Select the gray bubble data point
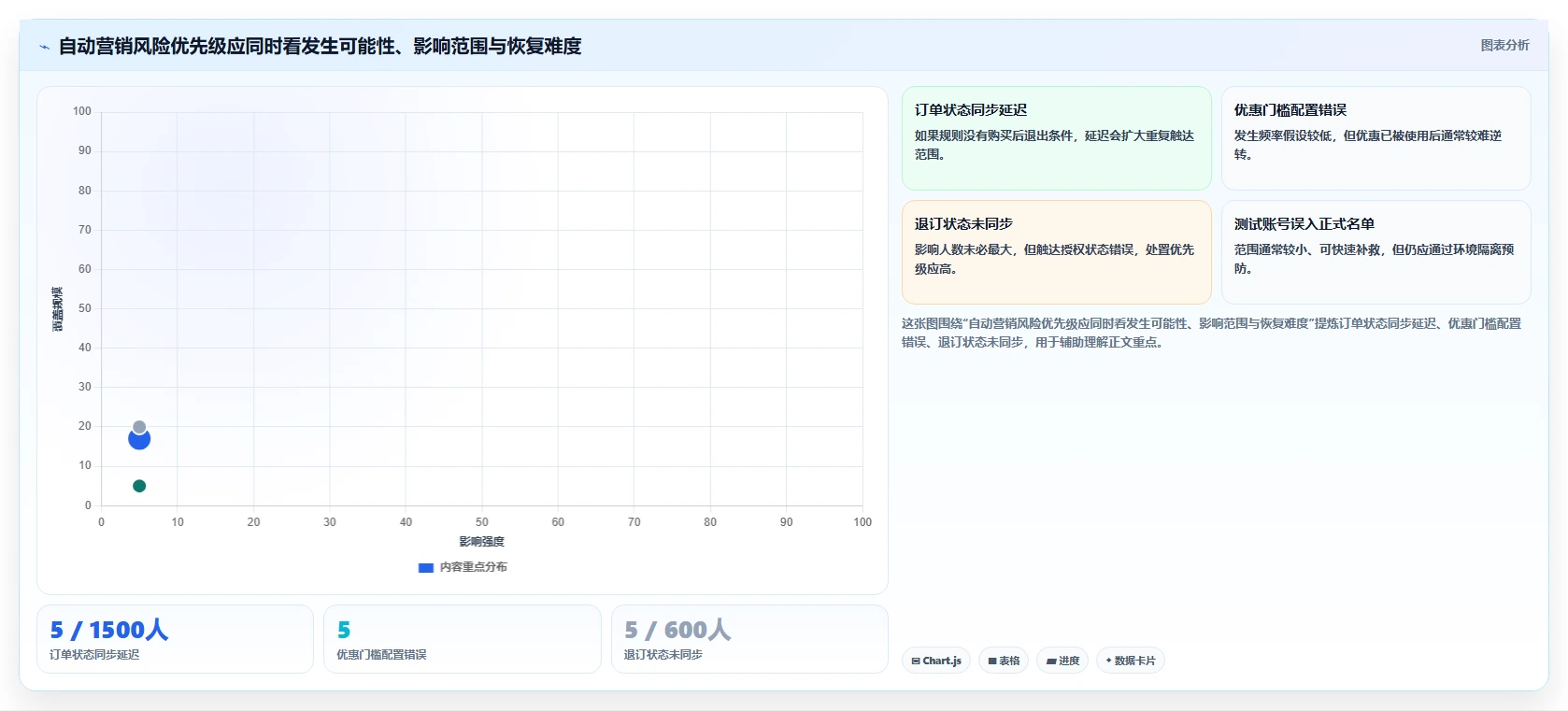The height and width of the screenshot is (711, 1568). click(139, 427)
